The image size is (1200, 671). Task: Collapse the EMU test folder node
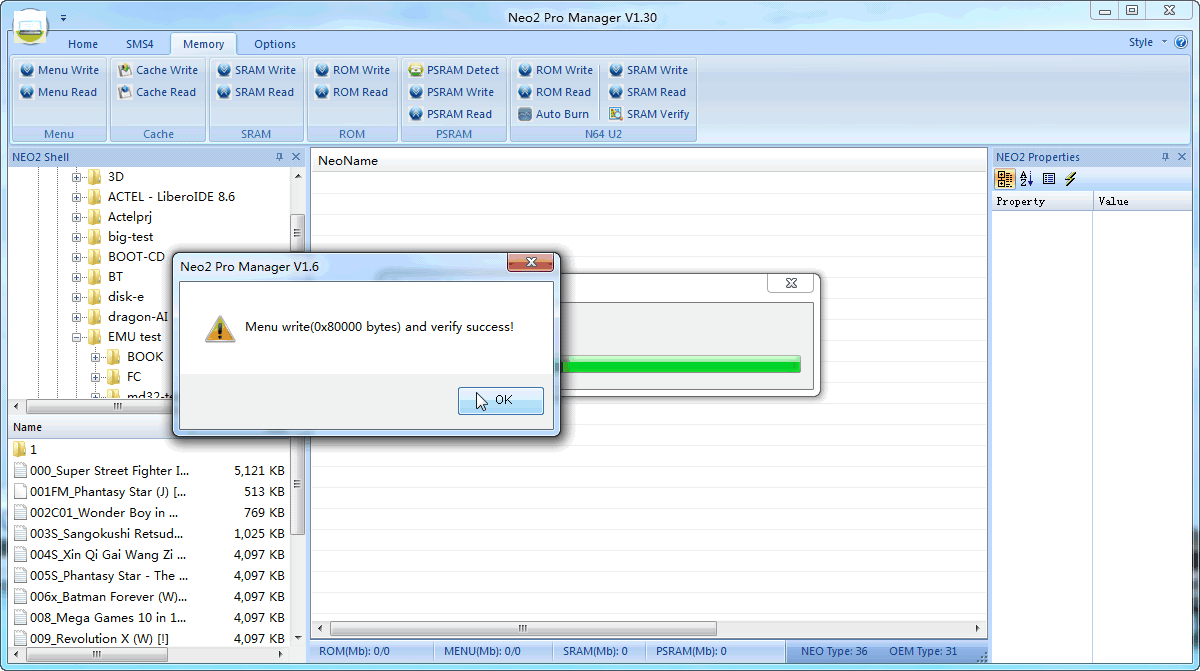(77, 337)
